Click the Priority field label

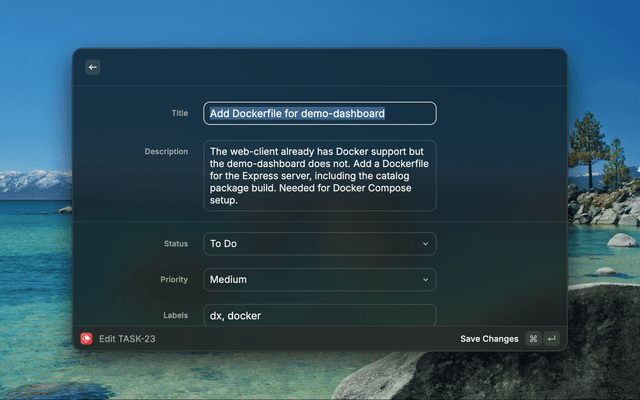click(x=173, y=280)
